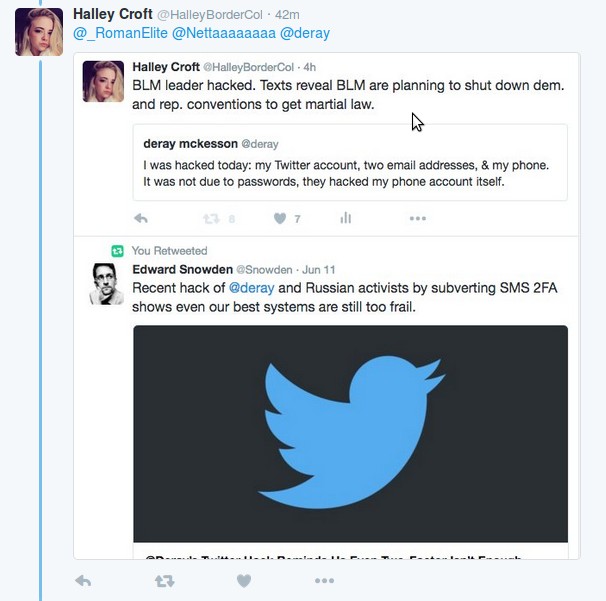
Task: Open Halley Croft's large profile avatar
Action: (39, 32)
